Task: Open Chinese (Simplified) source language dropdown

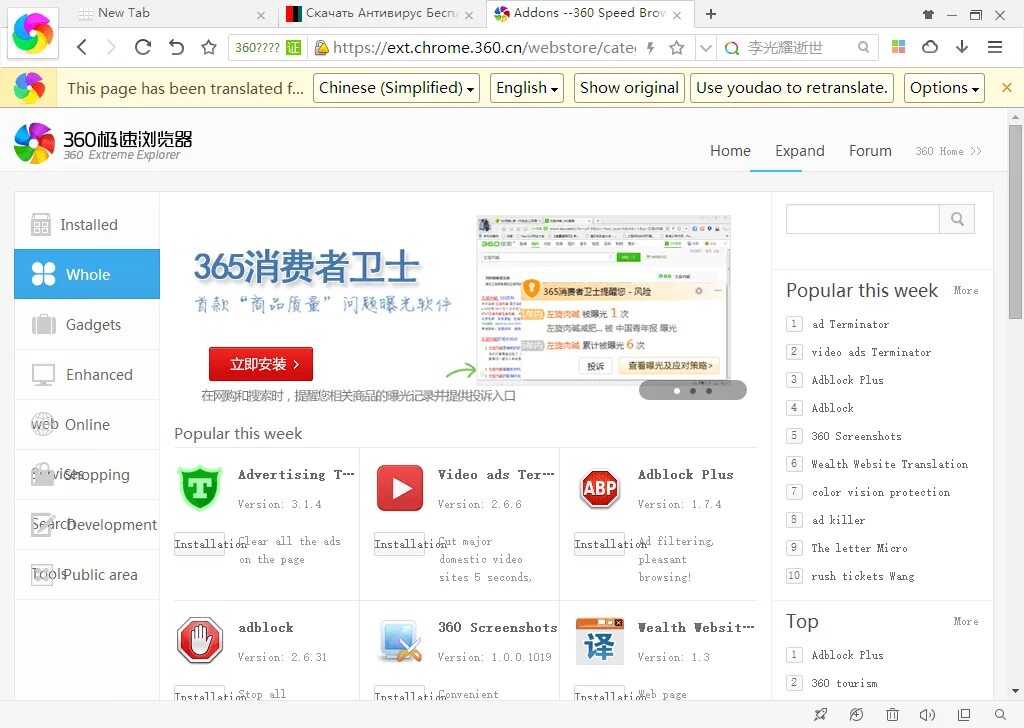Action: [x=396, y=88]
